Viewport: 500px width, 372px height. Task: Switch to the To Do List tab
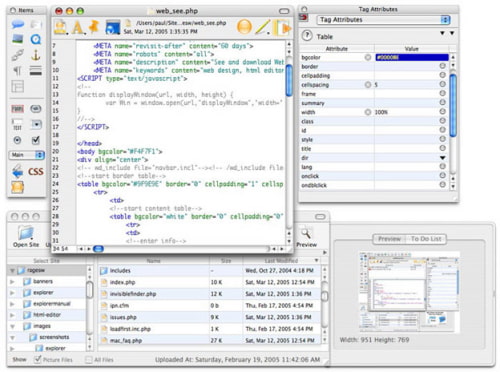pos(426,239)
